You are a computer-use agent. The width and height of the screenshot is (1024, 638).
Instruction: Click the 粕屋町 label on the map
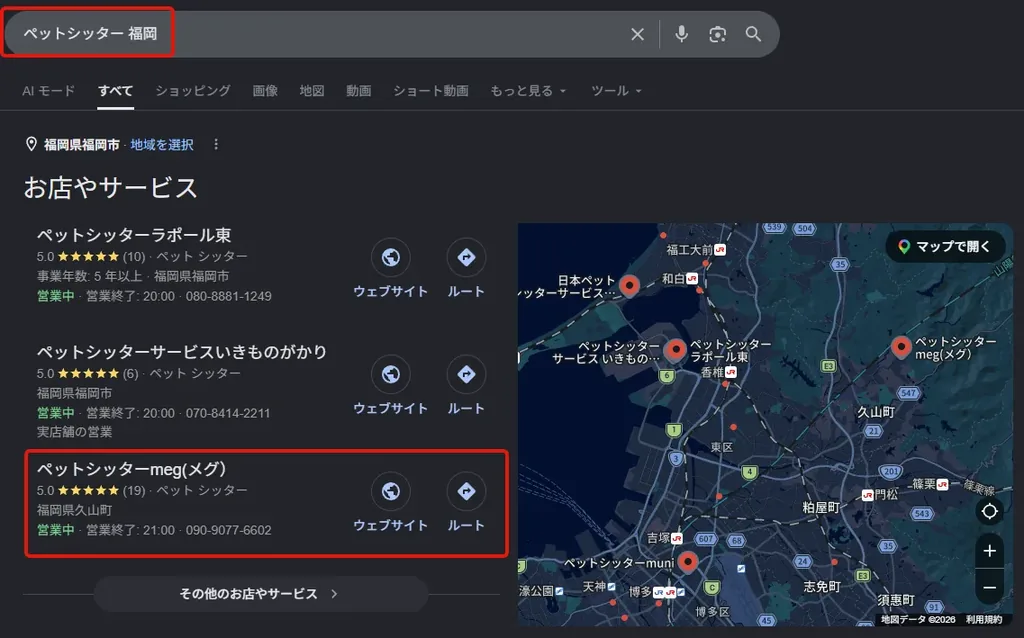pyautogui.click(x=821, y=507)
